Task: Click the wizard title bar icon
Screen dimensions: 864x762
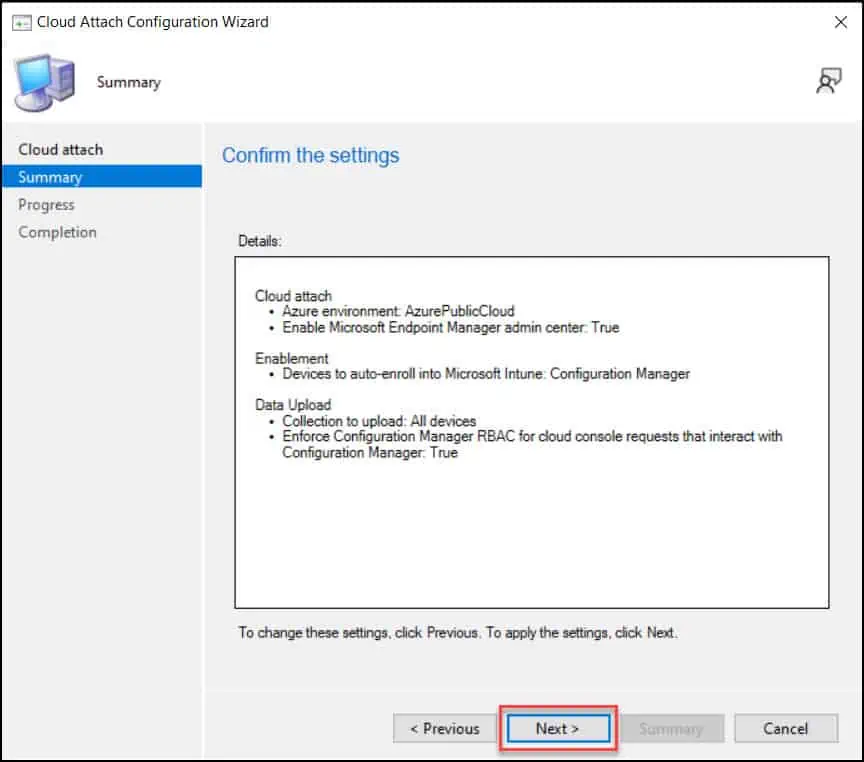Action: (x=21, y=23)
